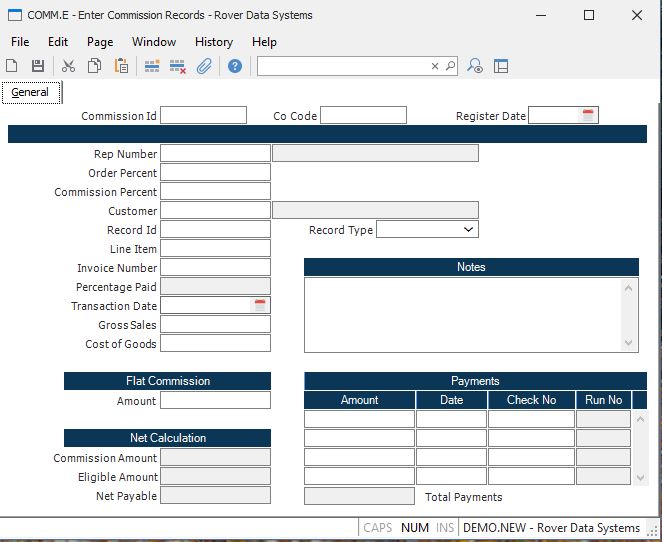Click the Cut scissors icon

pyautogui.click(x=68, y=66)
